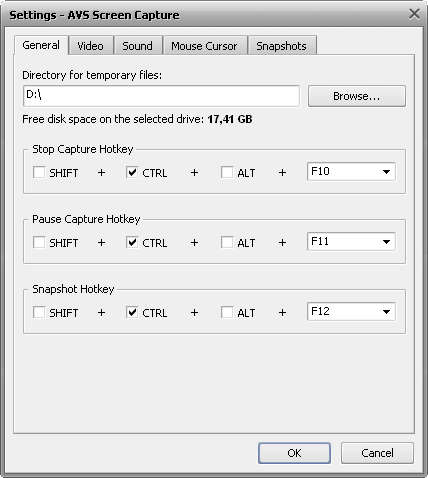The width and height of the screenshot is (428, 478).
Task: Close the Settings dialog with X icon
Action: click(x=414, y=14)
